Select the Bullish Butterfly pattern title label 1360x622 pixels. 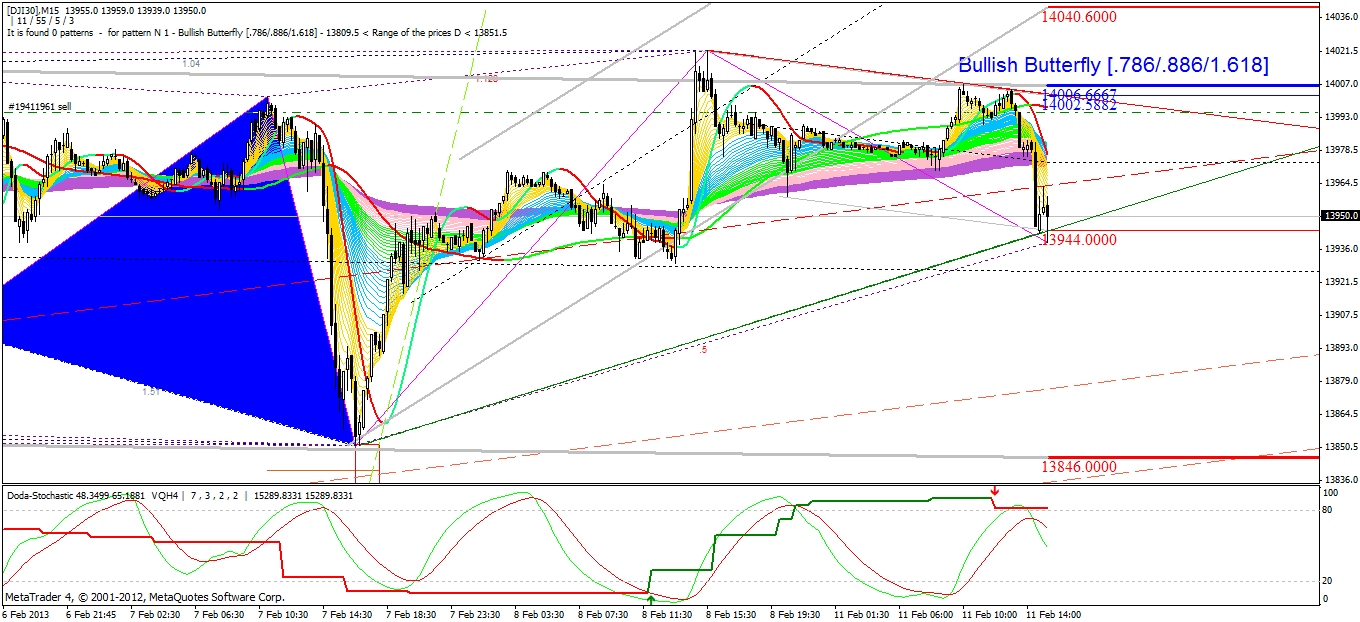(1113, 66)
